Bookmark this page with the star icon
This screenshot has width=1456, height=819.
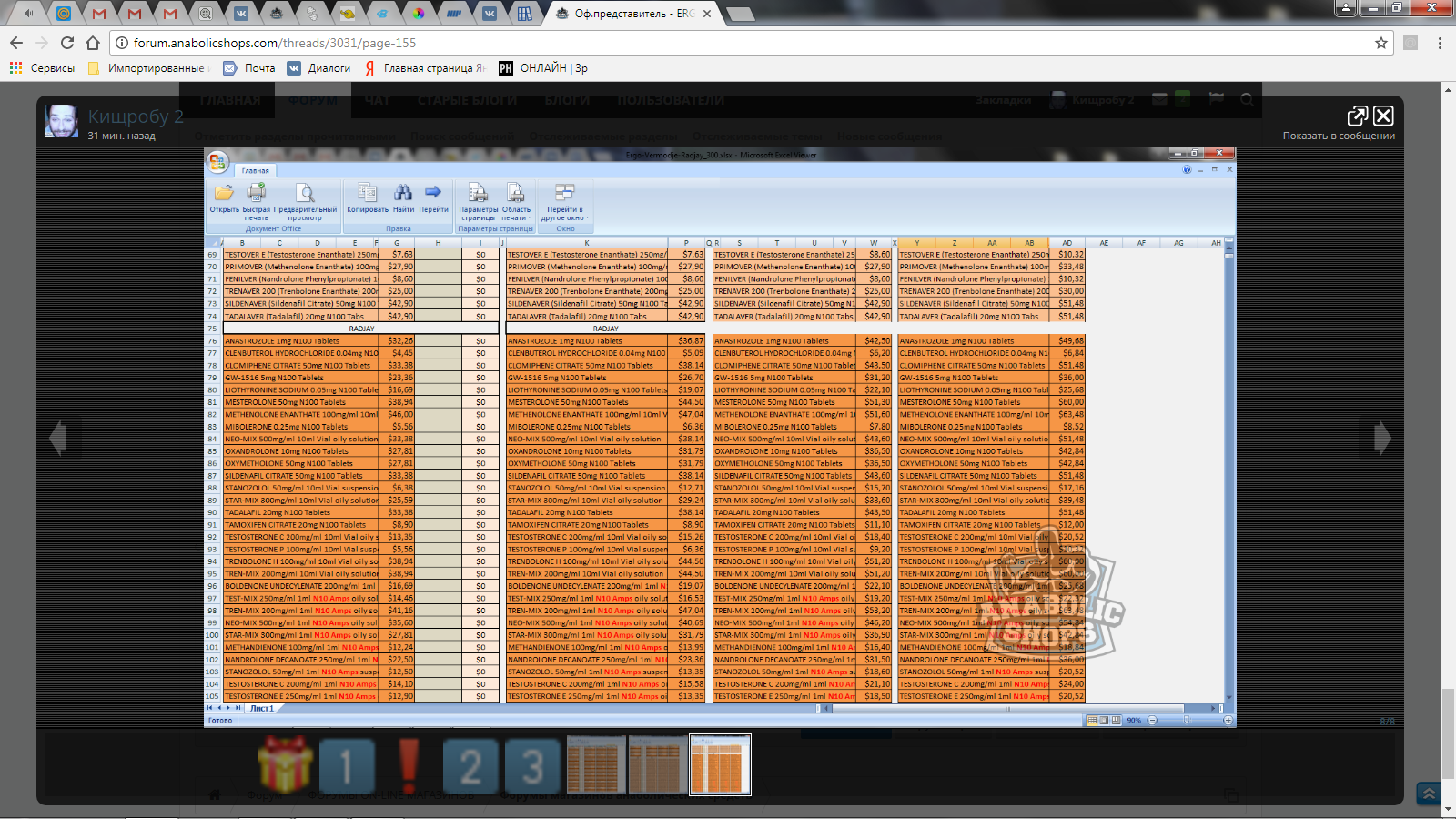[1381, 43]
